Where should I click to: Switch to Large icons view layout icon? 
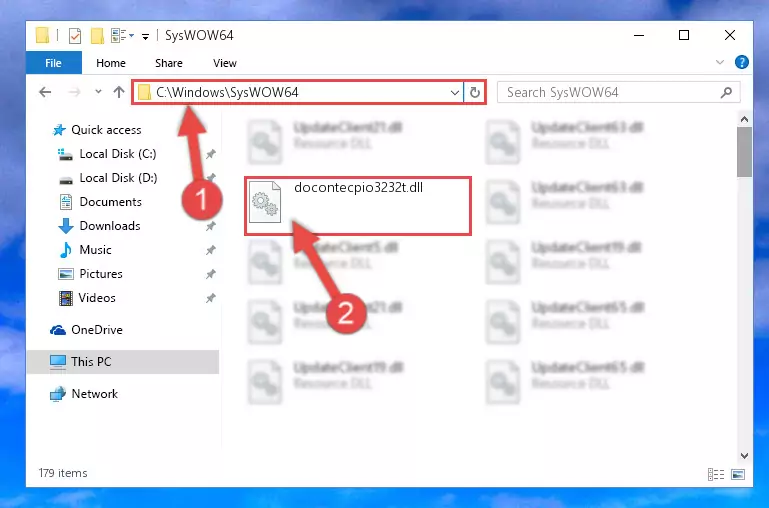coord(738,474)
